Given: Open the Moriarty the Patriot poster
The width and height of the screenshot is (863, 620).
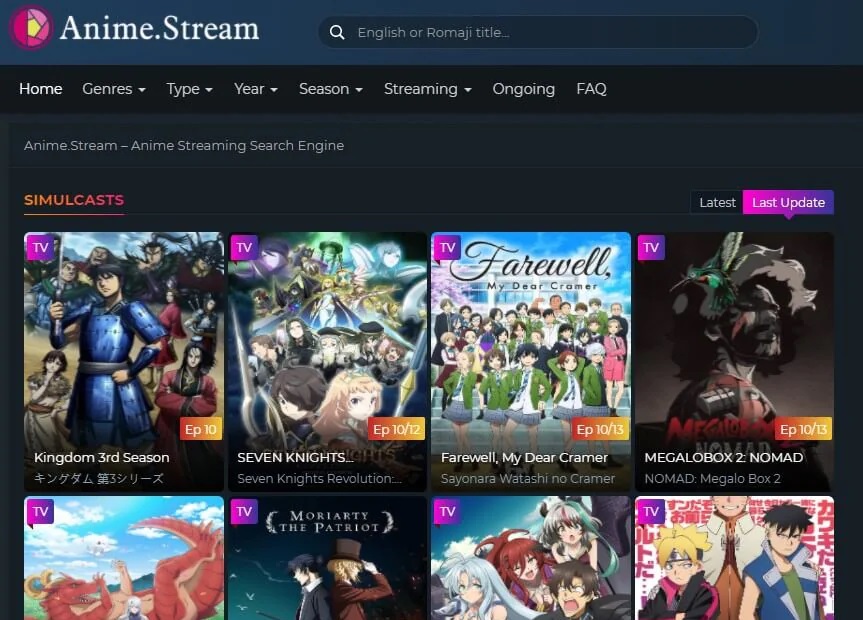Looking at the screenshot, I should pyautogui.click(x=327, y=558).
